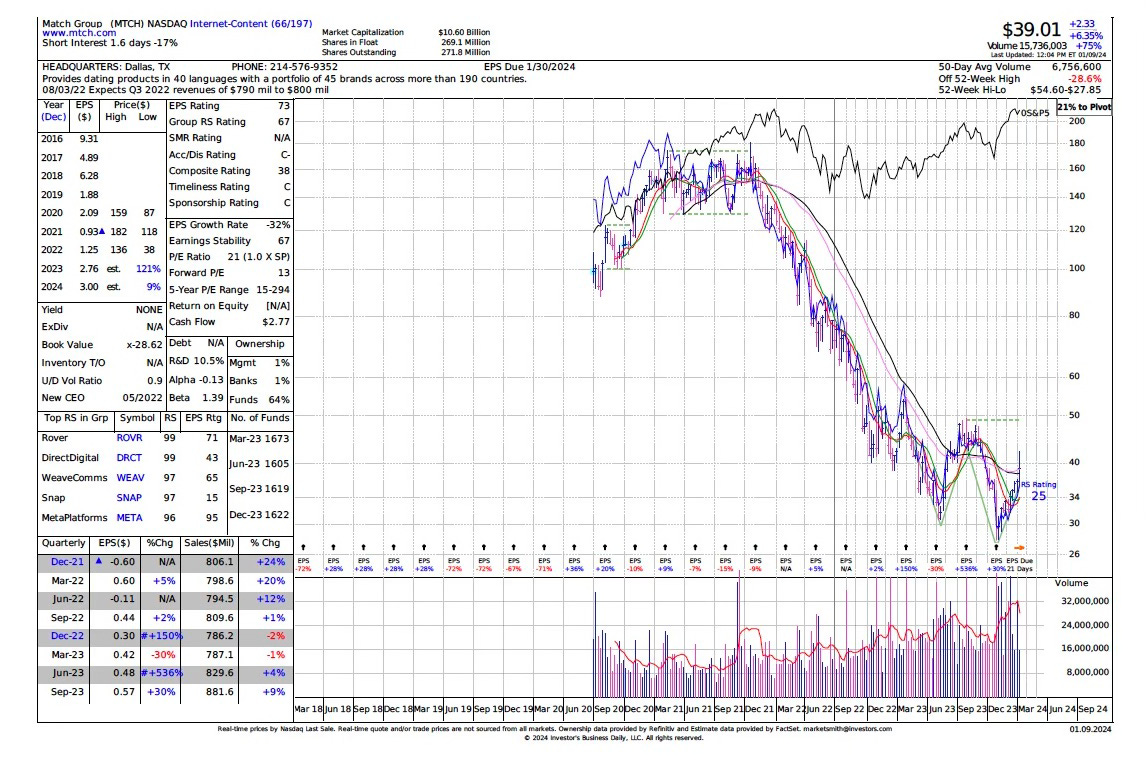Open the META ticker symbol
The image size is (1146, 768).
[x=129, y=517]
